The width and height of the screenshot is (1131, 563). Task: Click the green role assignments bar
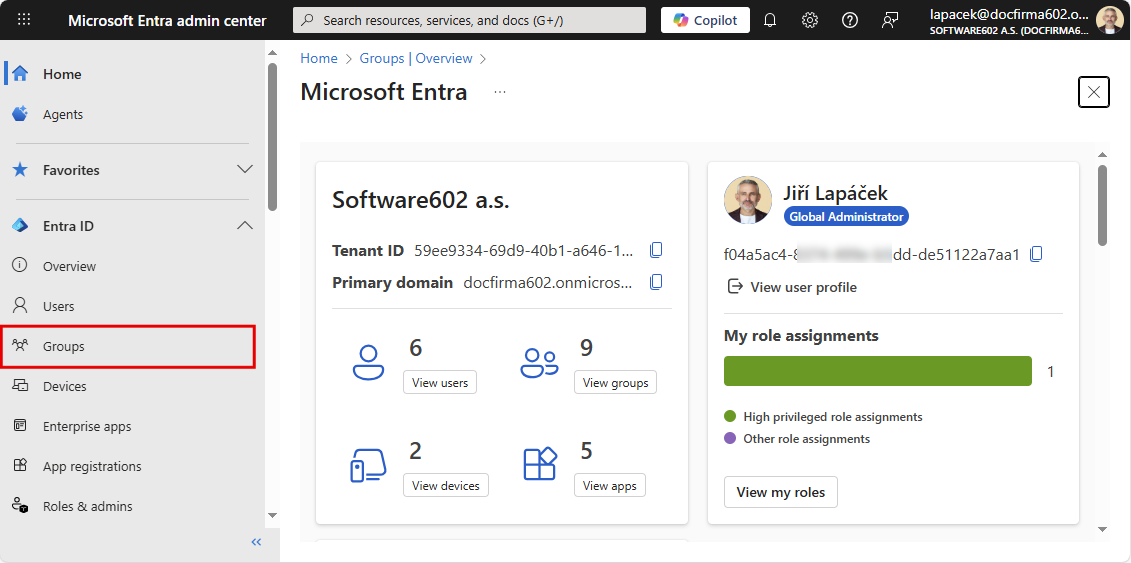tap(878, 371)
